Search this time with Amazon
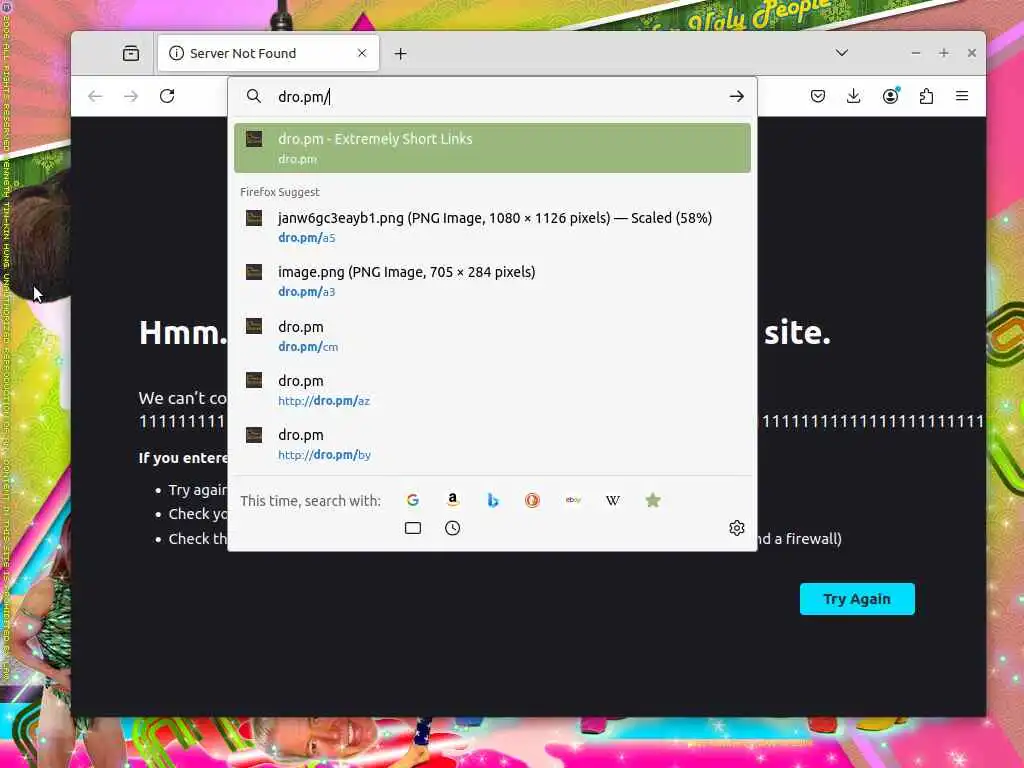 453,500
